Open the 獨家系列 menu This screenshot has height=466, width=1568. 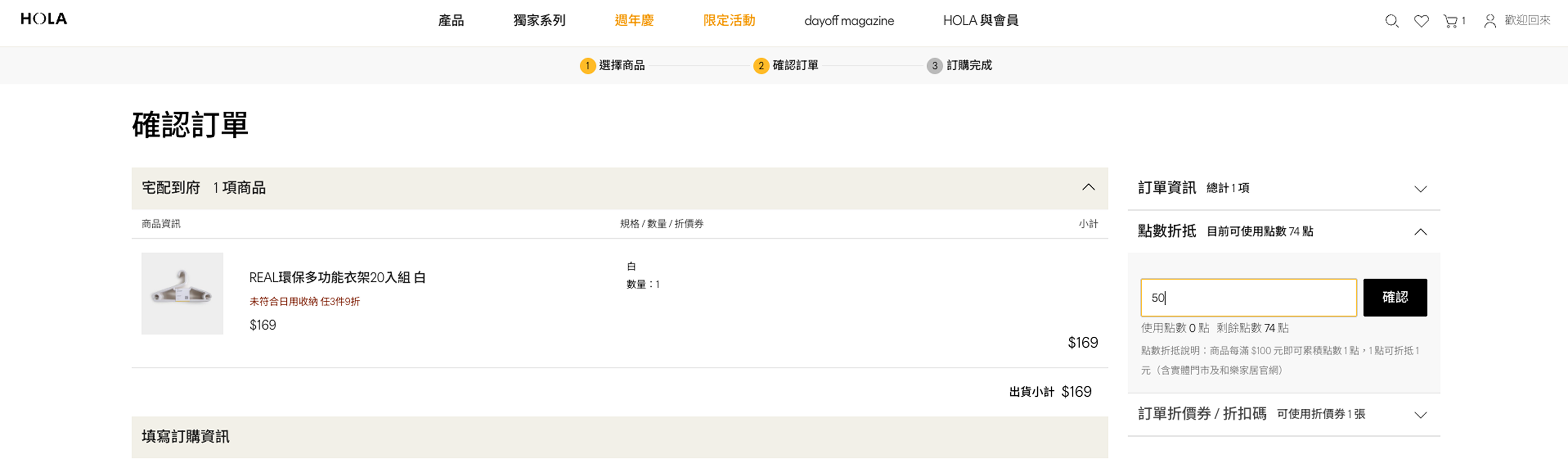[538, 21]
